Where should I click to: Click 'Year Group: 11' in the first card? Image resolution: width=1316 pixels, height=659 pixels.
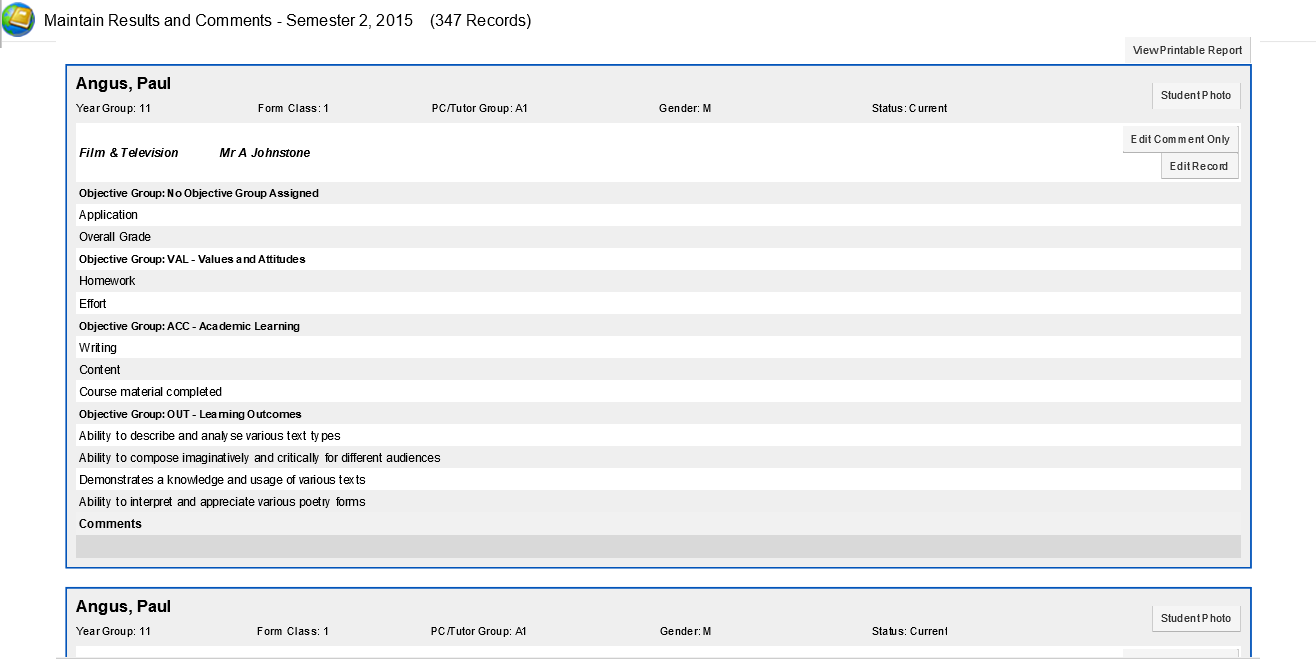[x=113, y=108]
